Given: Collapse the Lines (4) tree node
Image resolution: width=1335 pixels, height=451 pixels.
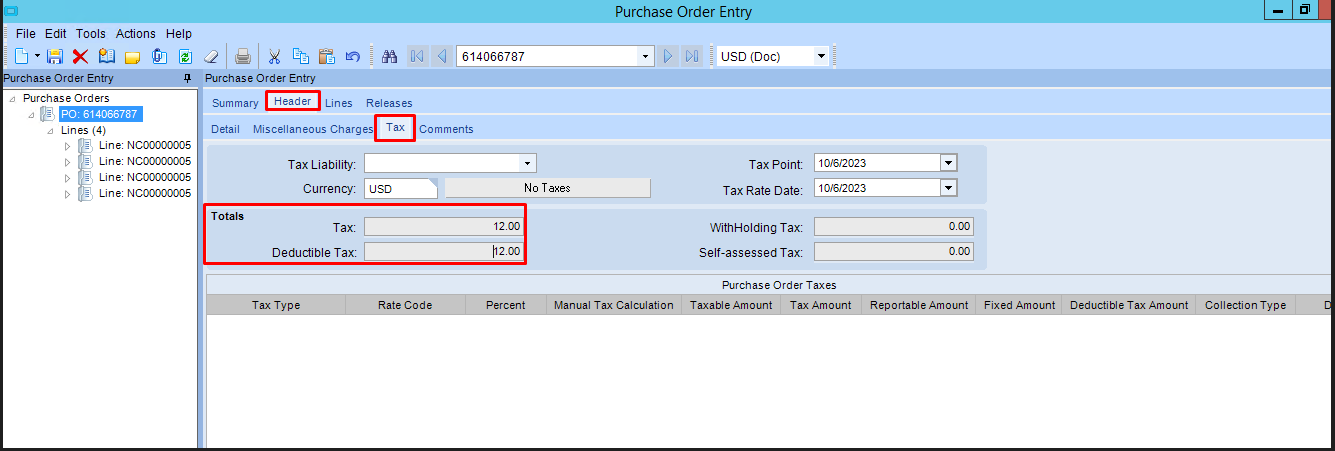Looking at the screenshot, I should (x=51, y=130).
